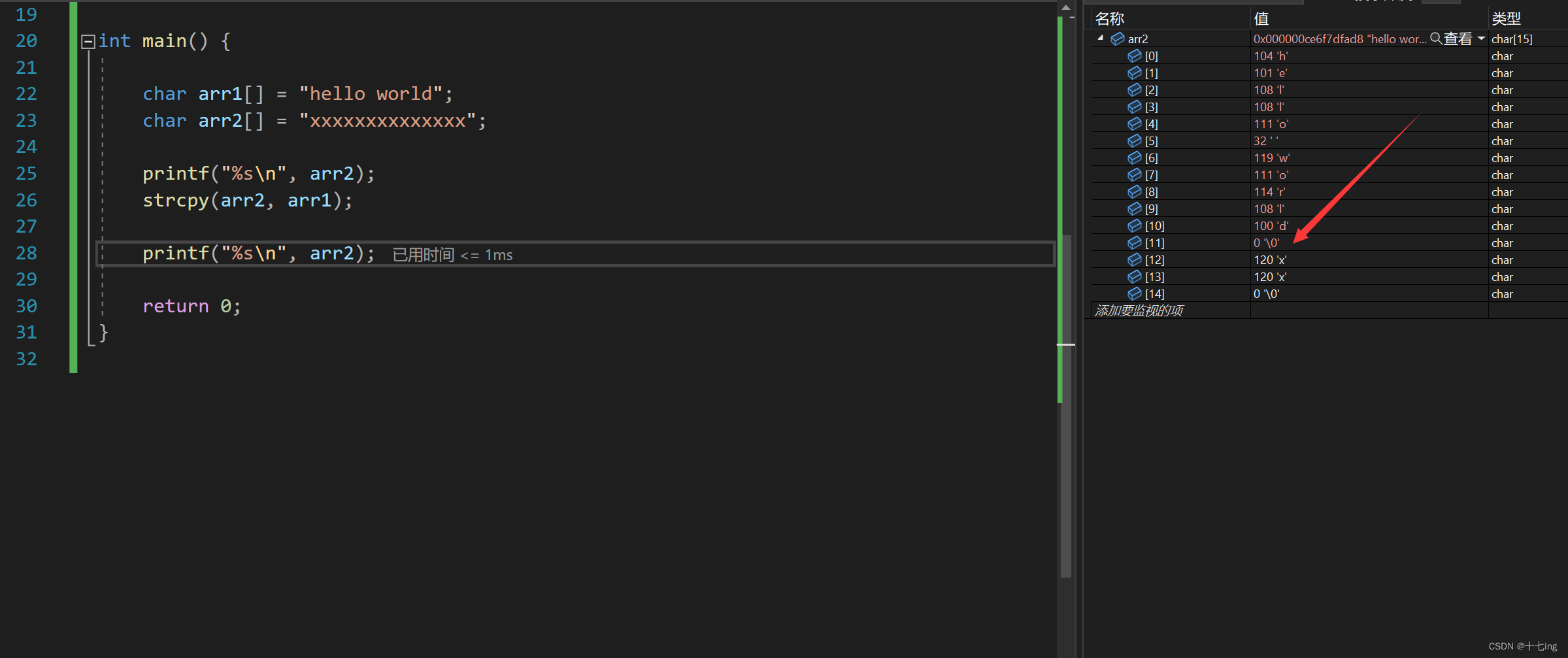Open the 查看 visualizer magnifier icon
This screenshot has height=658, width=1568.
[1436, 39]
